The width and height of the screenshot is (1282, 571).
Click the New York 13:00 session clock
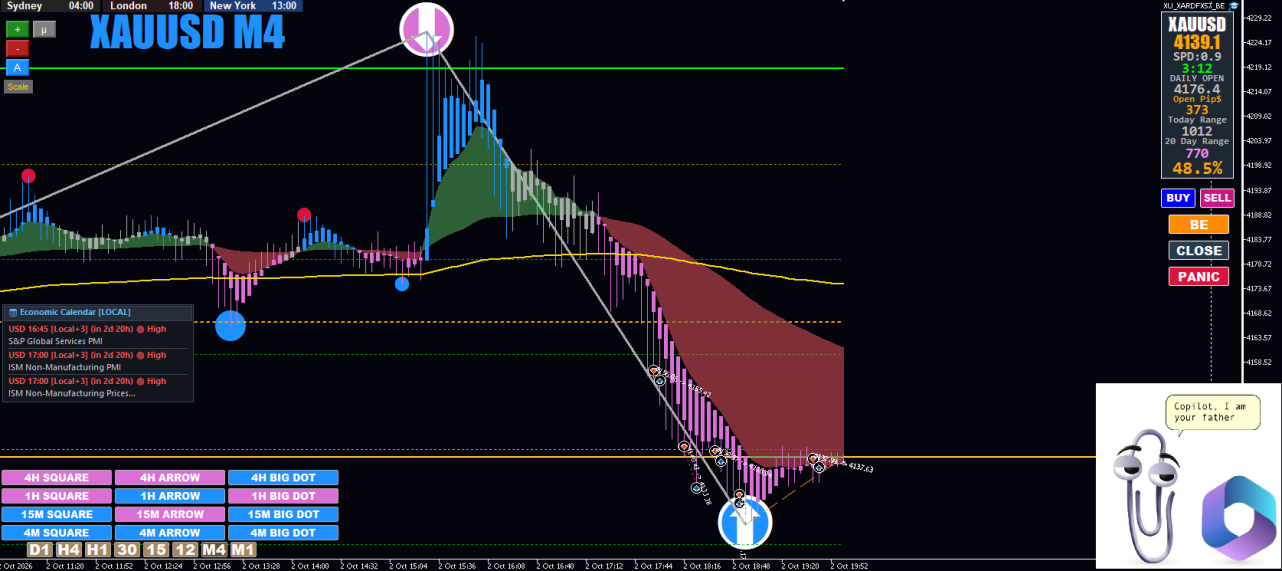254,6
